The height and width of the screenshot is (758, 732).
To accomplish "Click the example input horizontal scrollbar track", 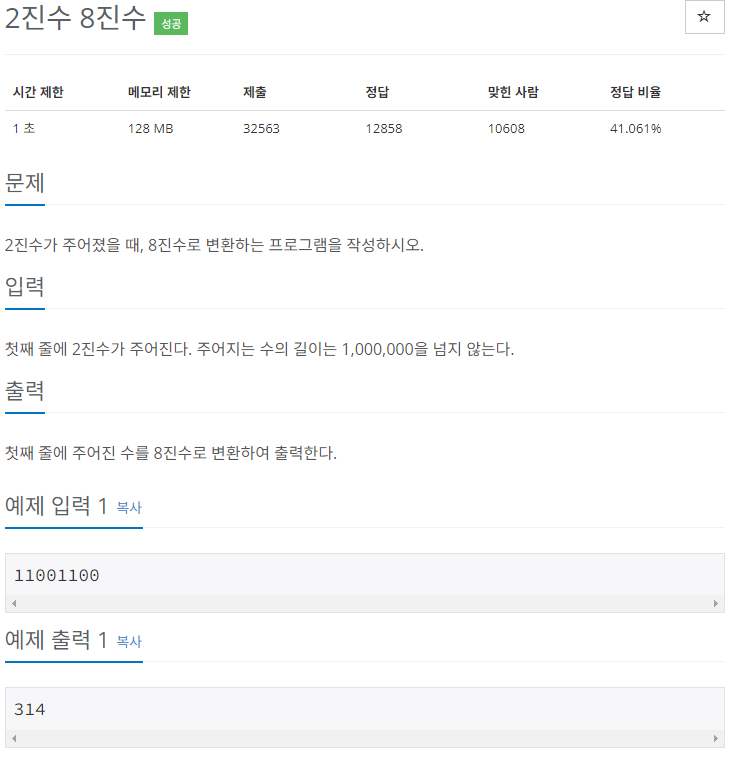I will pos(365,603).
